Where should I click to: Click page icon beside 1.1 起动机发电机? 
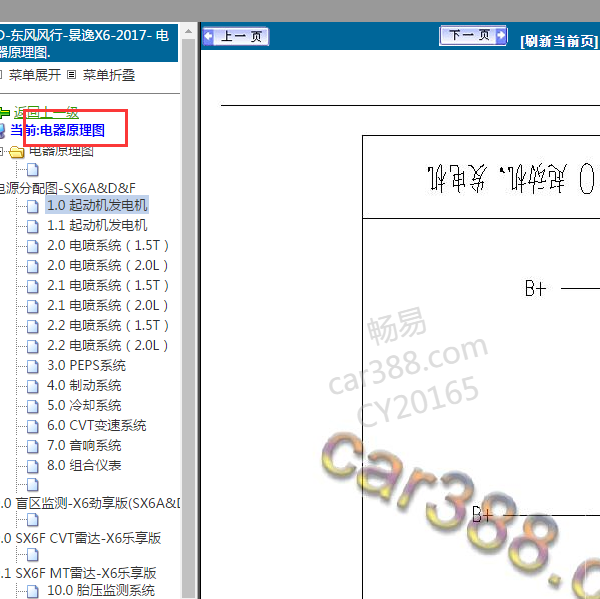click(33, 226)
